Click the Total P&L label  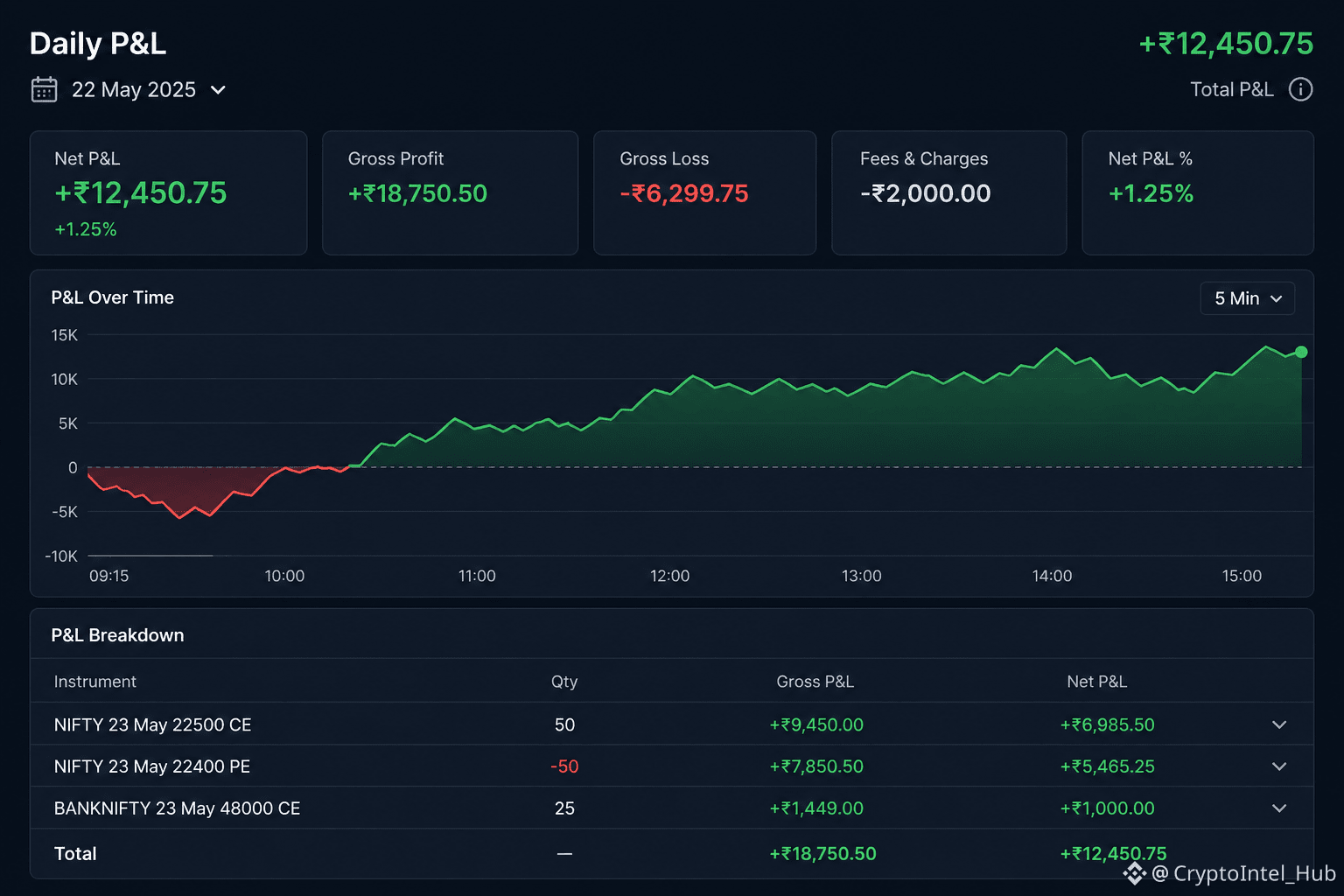coord(1232,89)
